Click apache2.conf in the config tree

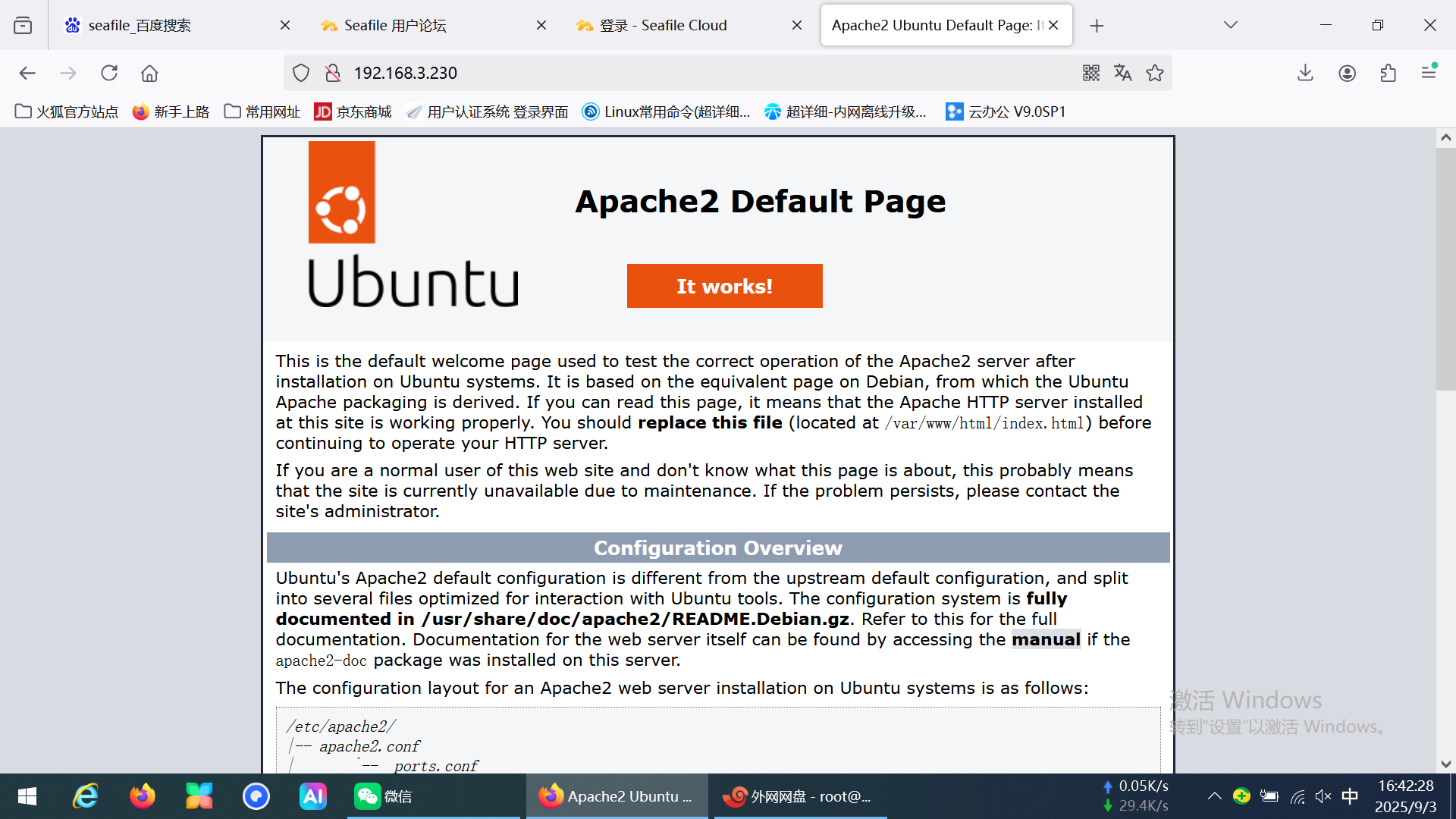click(369, 746)
